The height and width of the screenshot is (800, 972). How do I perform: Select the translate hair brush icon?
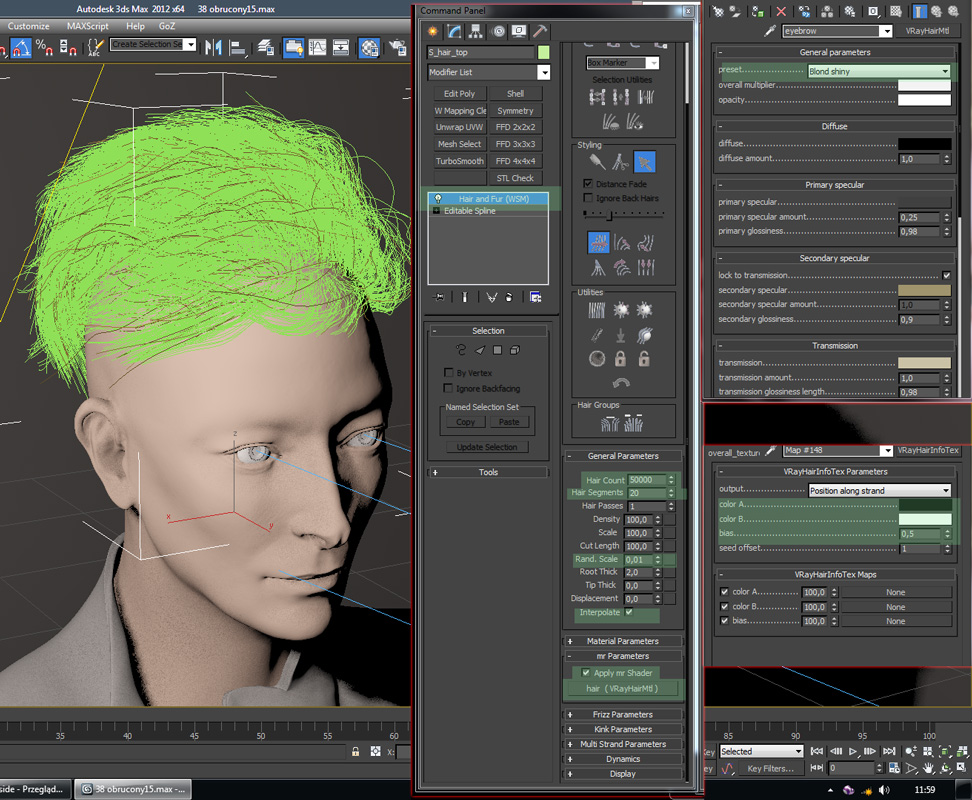(598, 242)
